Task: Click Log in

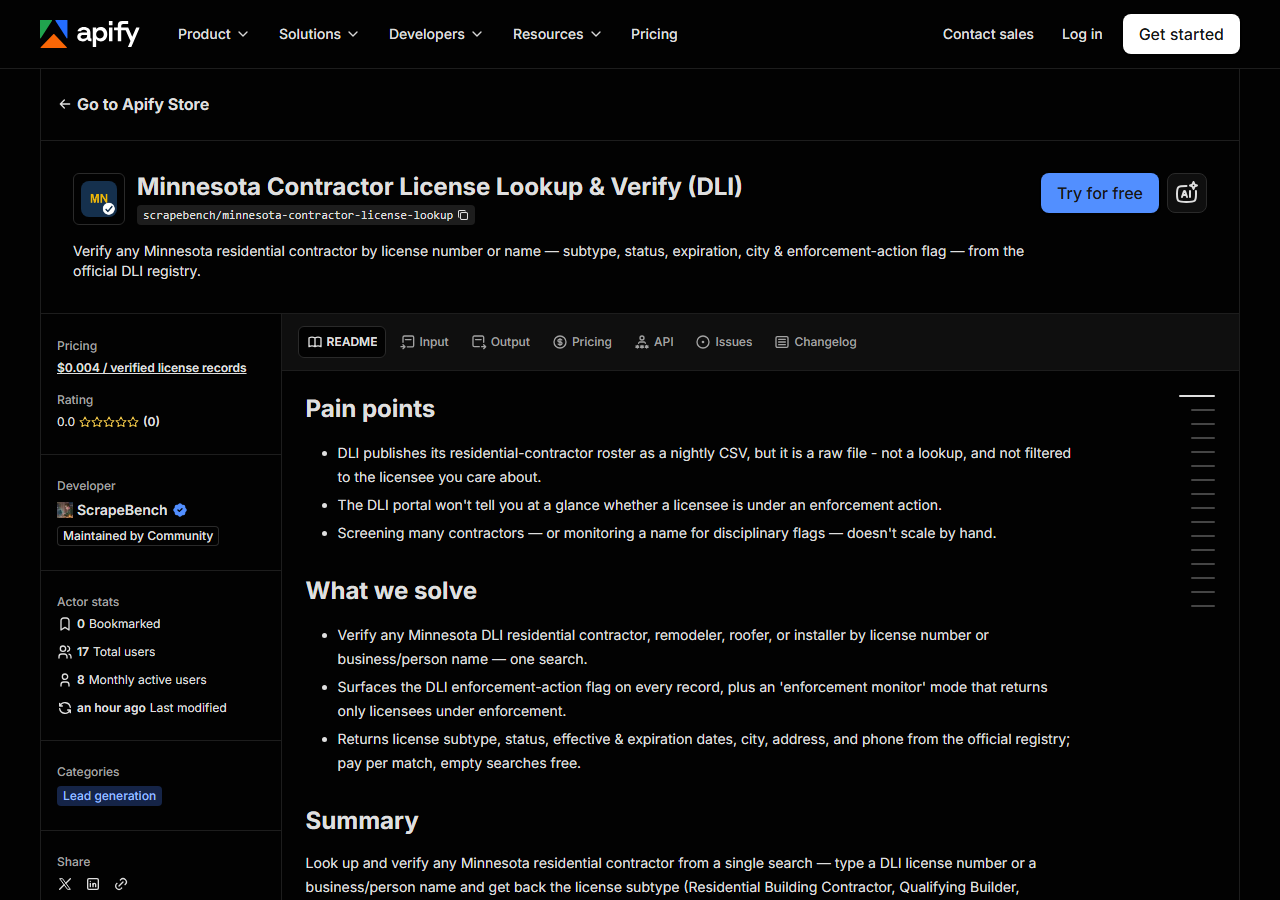Action: coord(1082,34)
